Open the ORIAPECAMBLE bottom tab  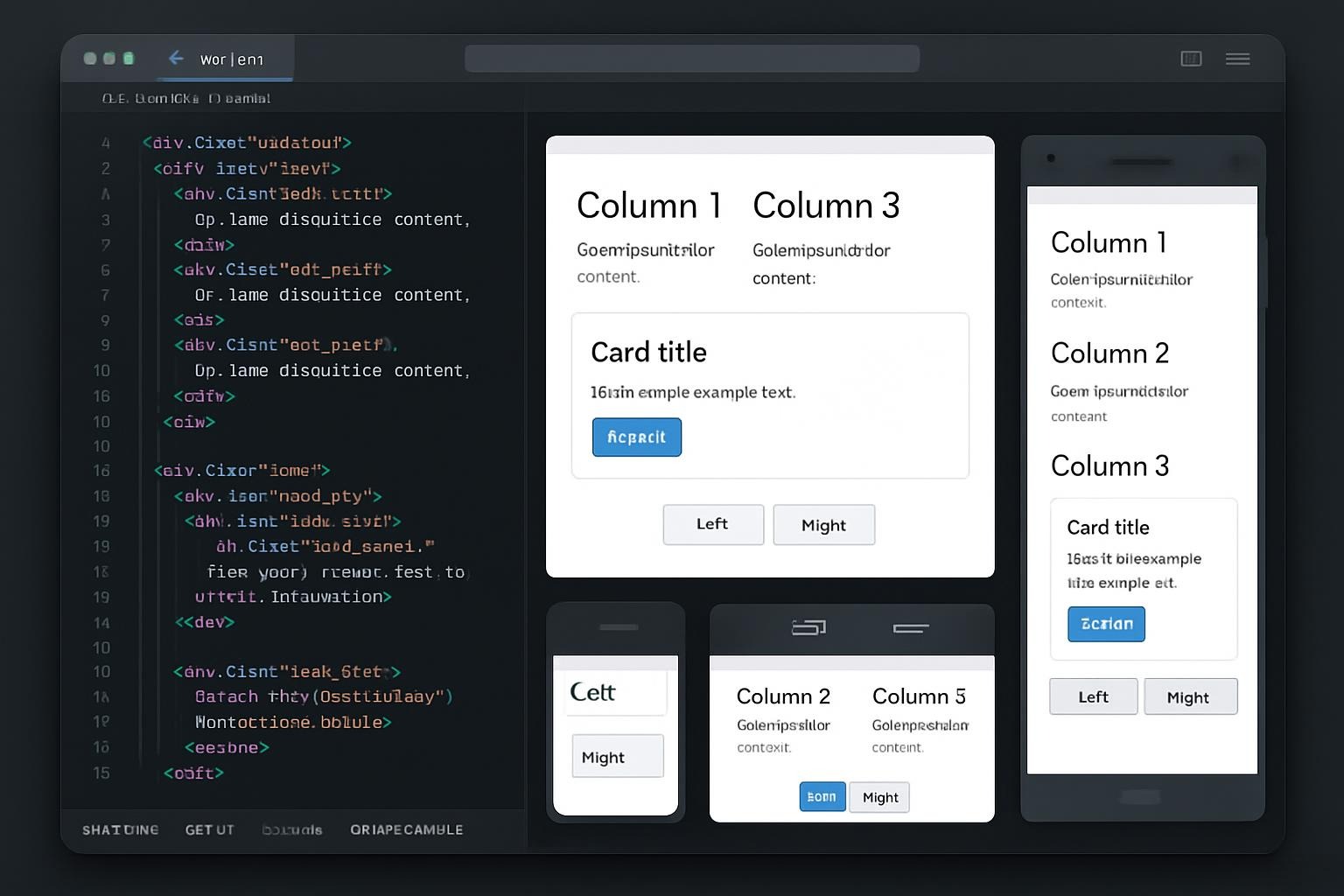(406, 829)
